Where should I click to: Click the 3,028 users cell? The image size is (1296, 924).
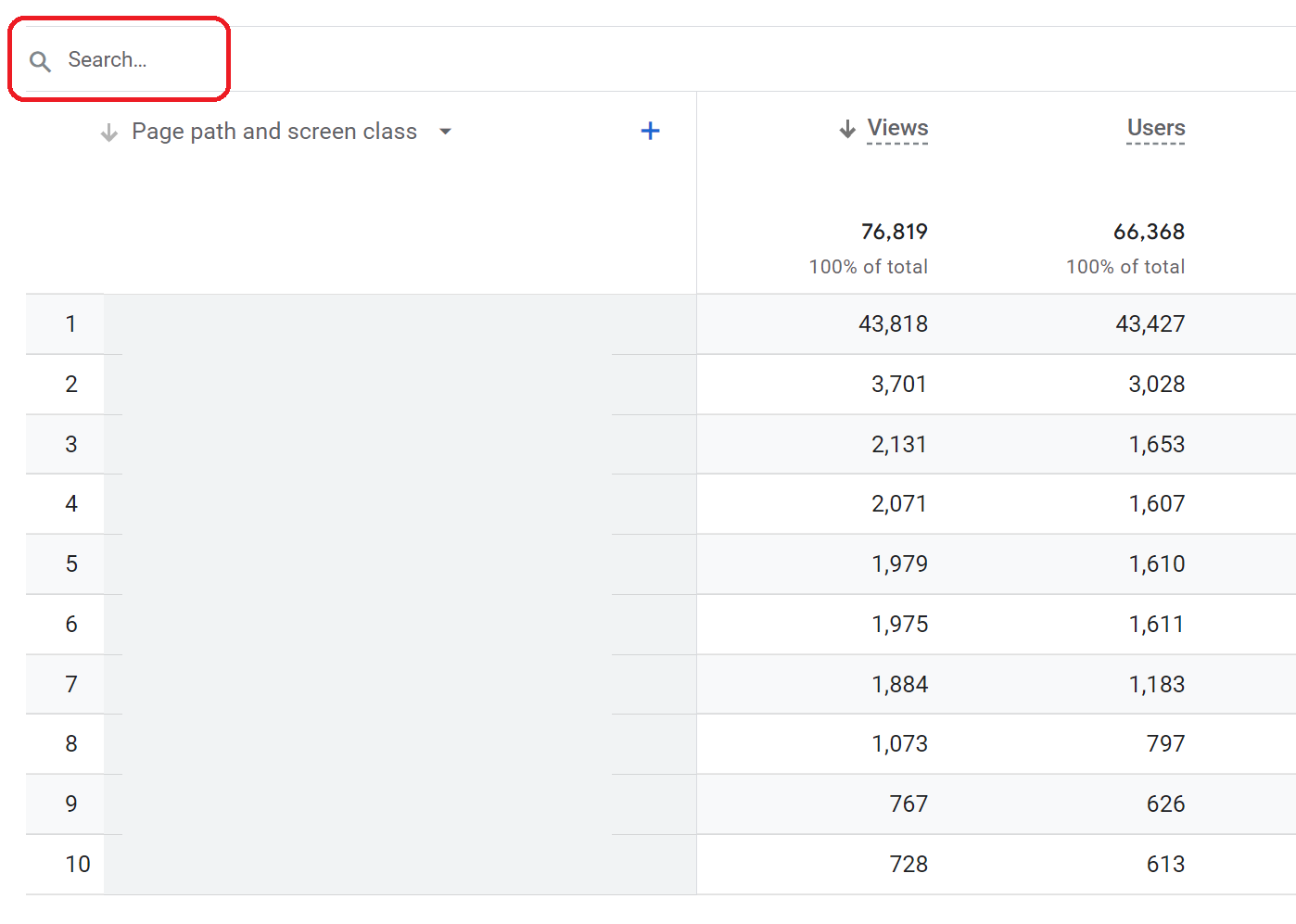[1157, 385]
